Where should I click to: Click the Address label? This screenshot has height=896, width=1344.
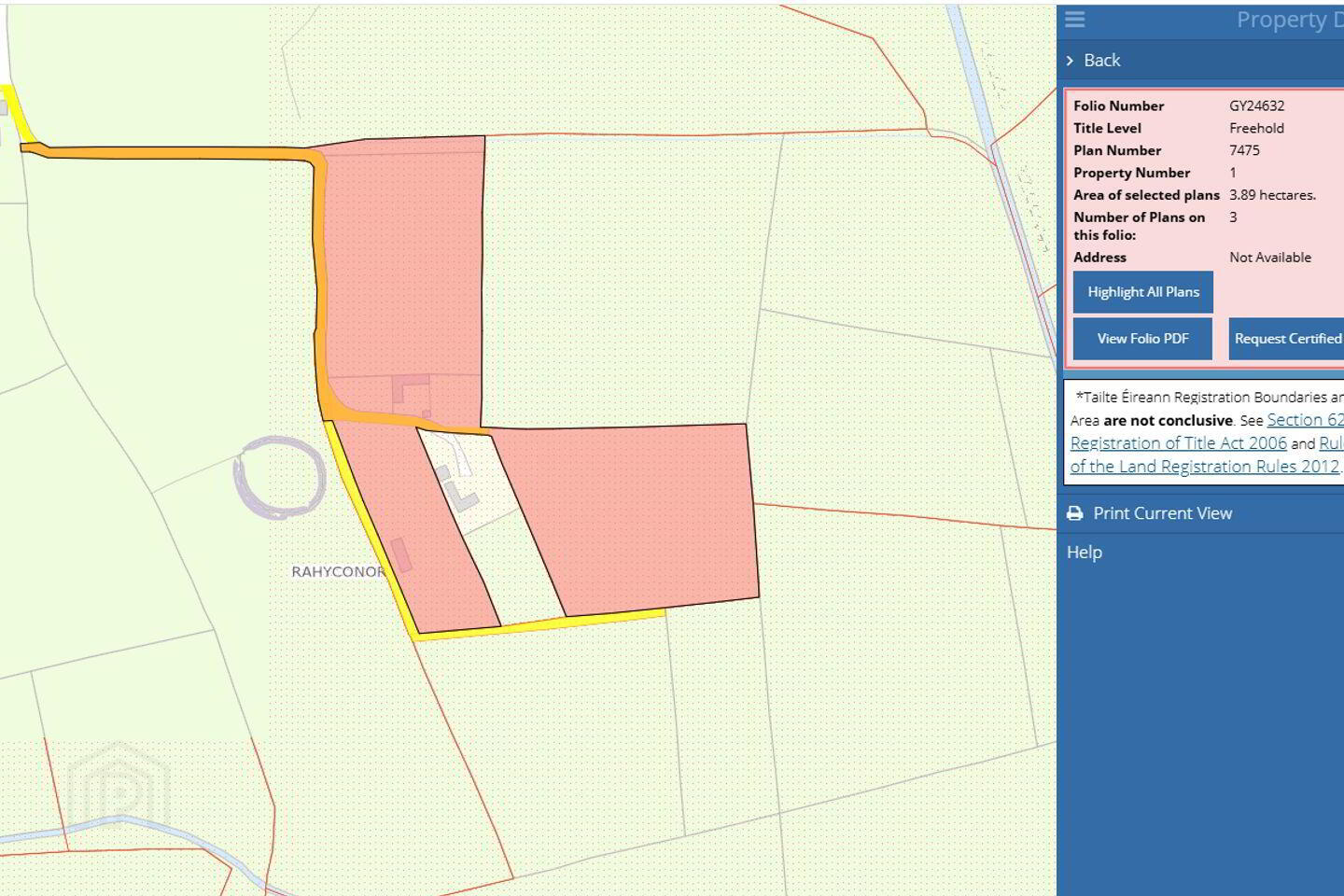tap(1099, 258)
